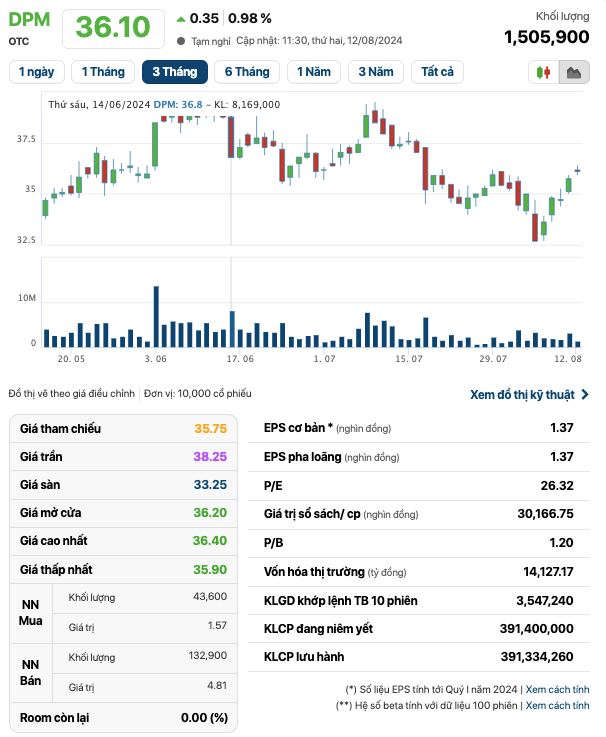
Task: Switch chart to '6 Tháng' range
Action: point(247,72)
